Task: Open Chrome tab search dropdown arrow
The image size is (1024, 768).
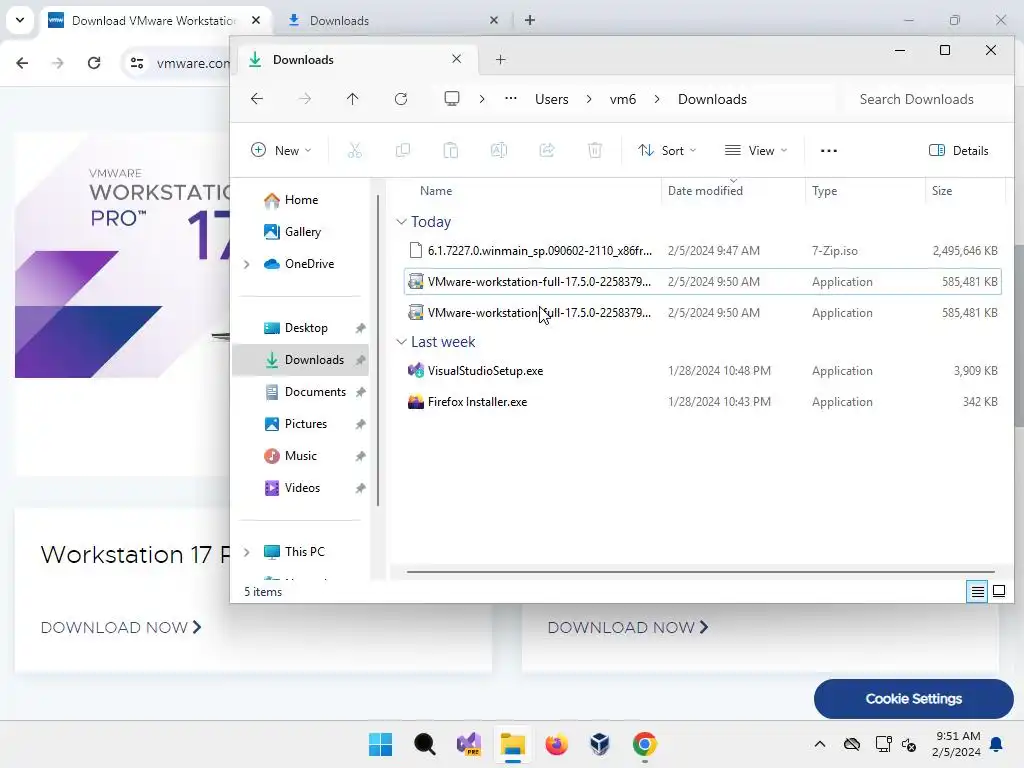Action: tap(20, 20)
